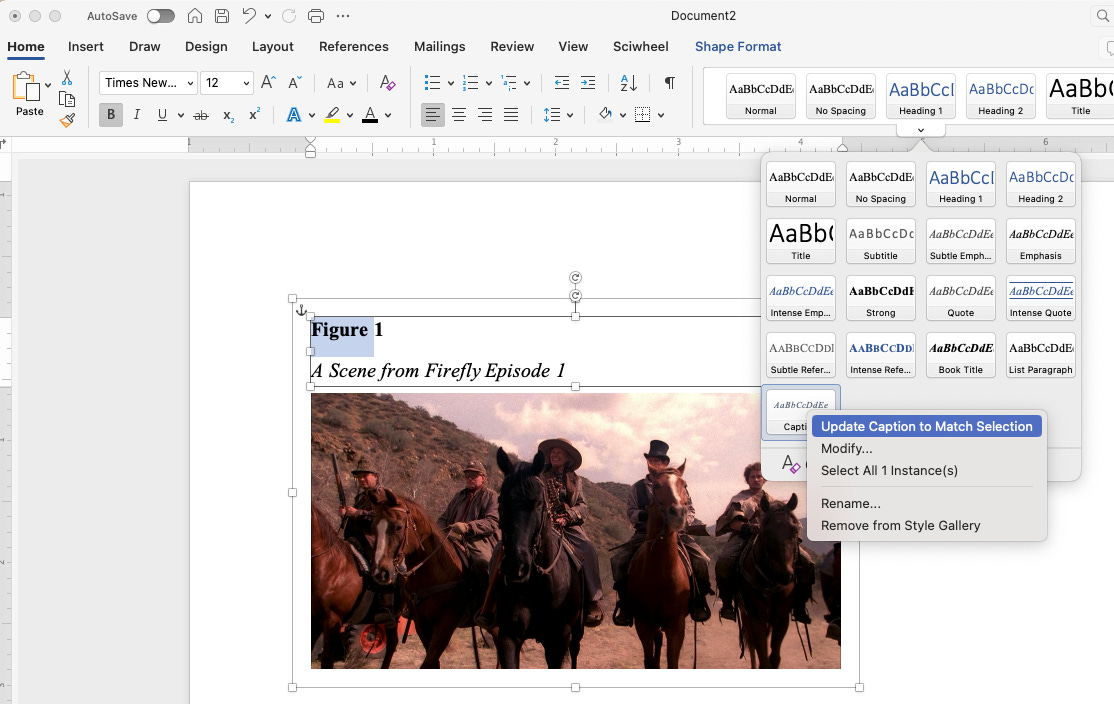
Task: Enable justified paragraph alignment
Action: [x=510, y=114]
